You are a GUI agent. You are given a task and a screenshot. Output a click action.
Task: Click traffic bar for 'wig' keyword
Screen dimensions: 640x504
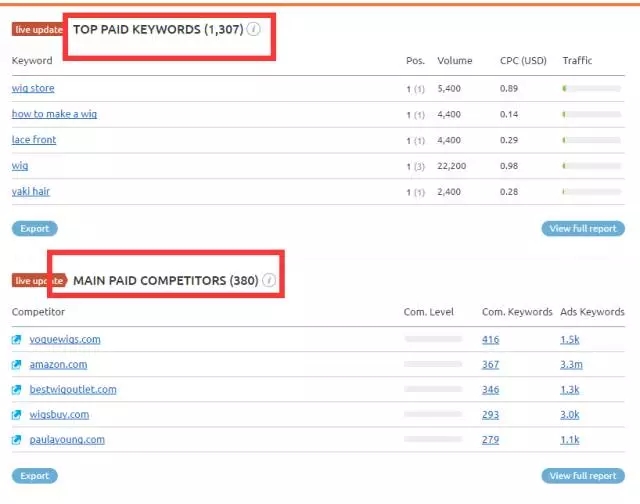(593, 166)
